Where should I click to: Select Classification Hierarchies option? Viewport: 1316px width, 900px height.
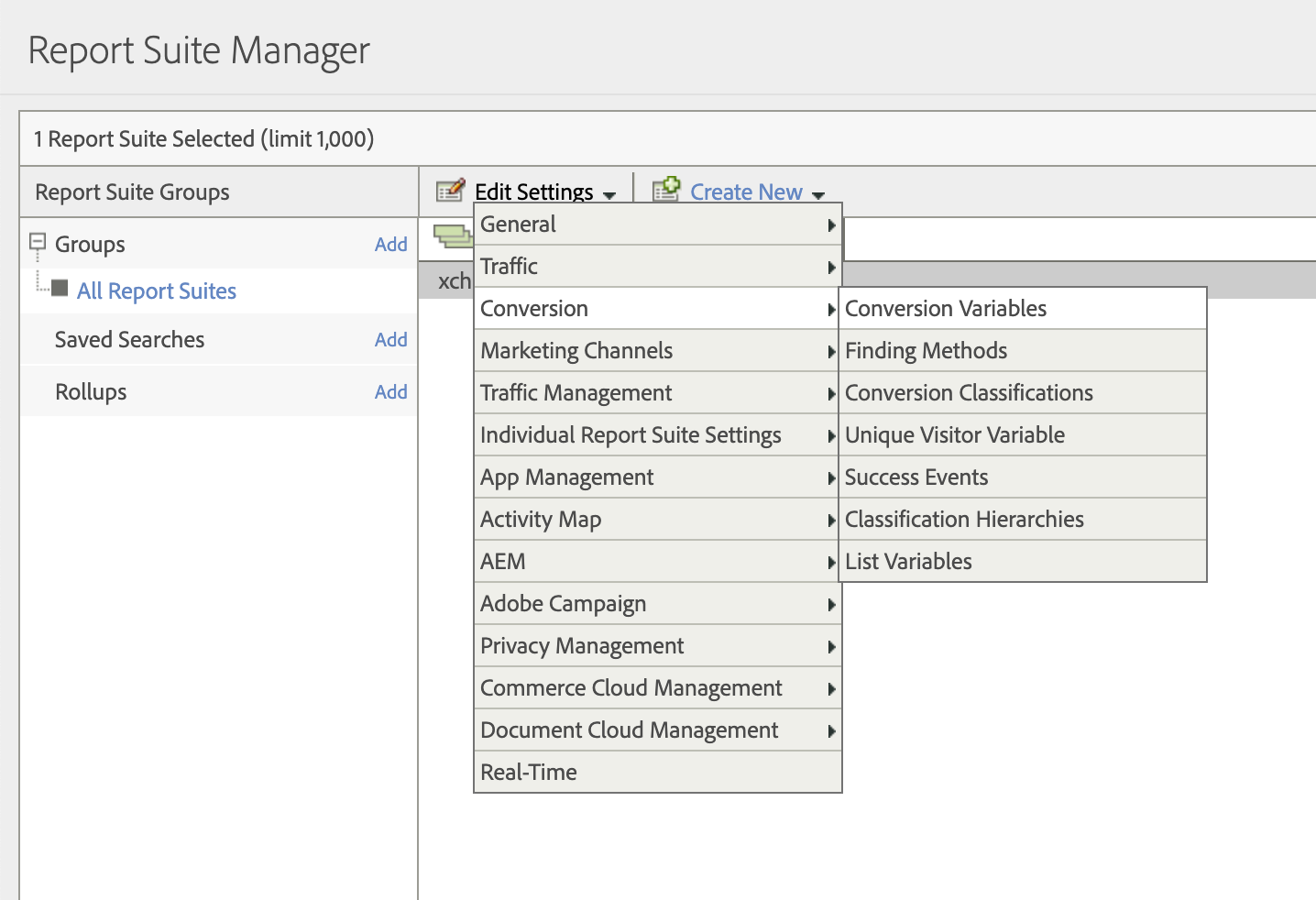(x=963, y=520)
